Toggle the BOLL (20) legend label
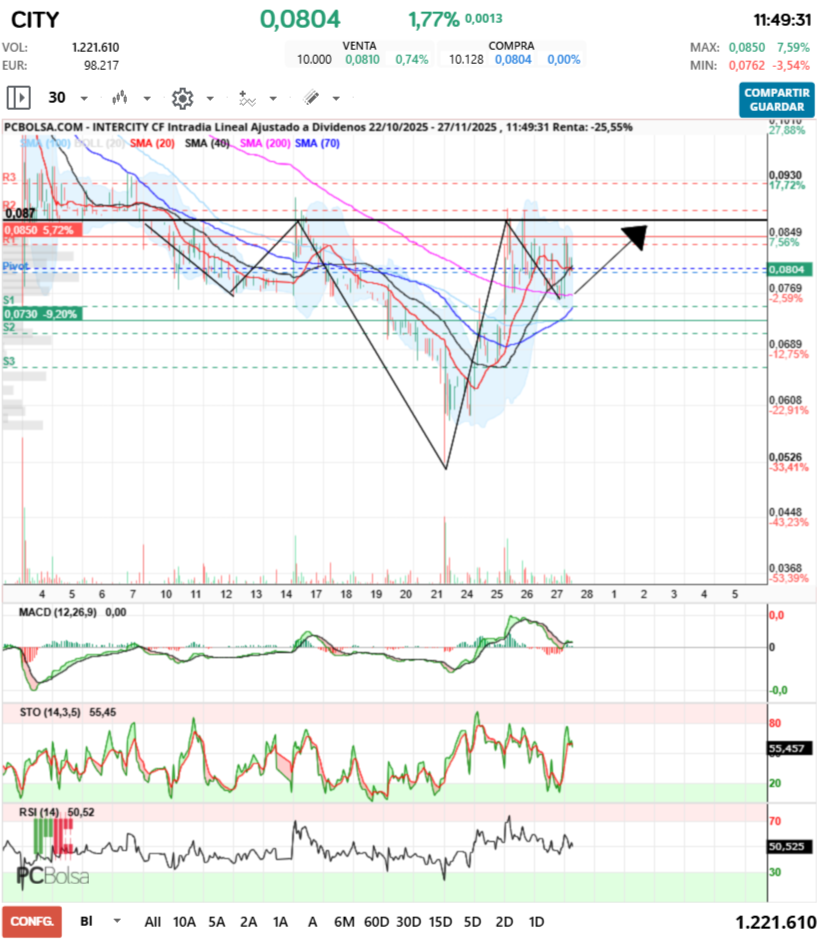Screen dimensions: 830x943 (x=100, y=143)
